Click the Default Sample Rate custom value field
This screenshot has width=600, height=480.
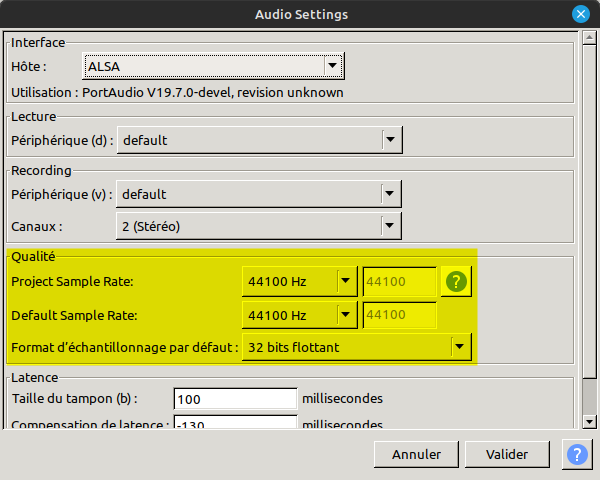[x=399, y=315]
